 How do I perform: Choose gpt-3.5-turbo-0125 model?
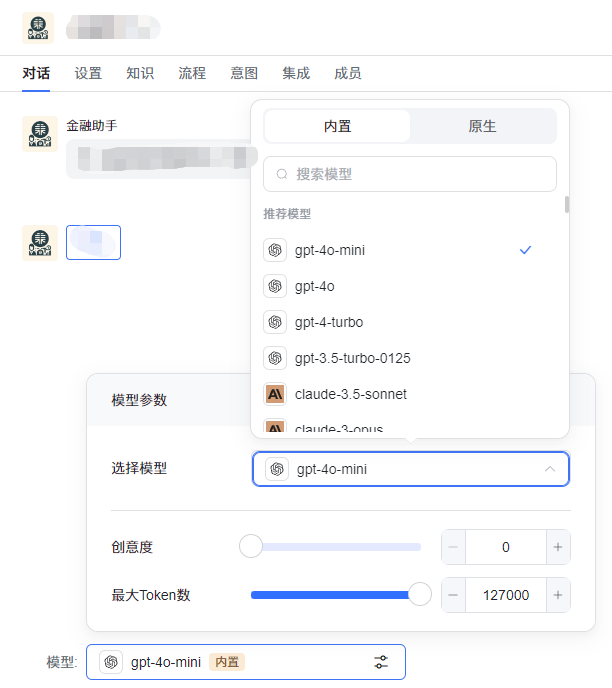click(x=410, y=358)
